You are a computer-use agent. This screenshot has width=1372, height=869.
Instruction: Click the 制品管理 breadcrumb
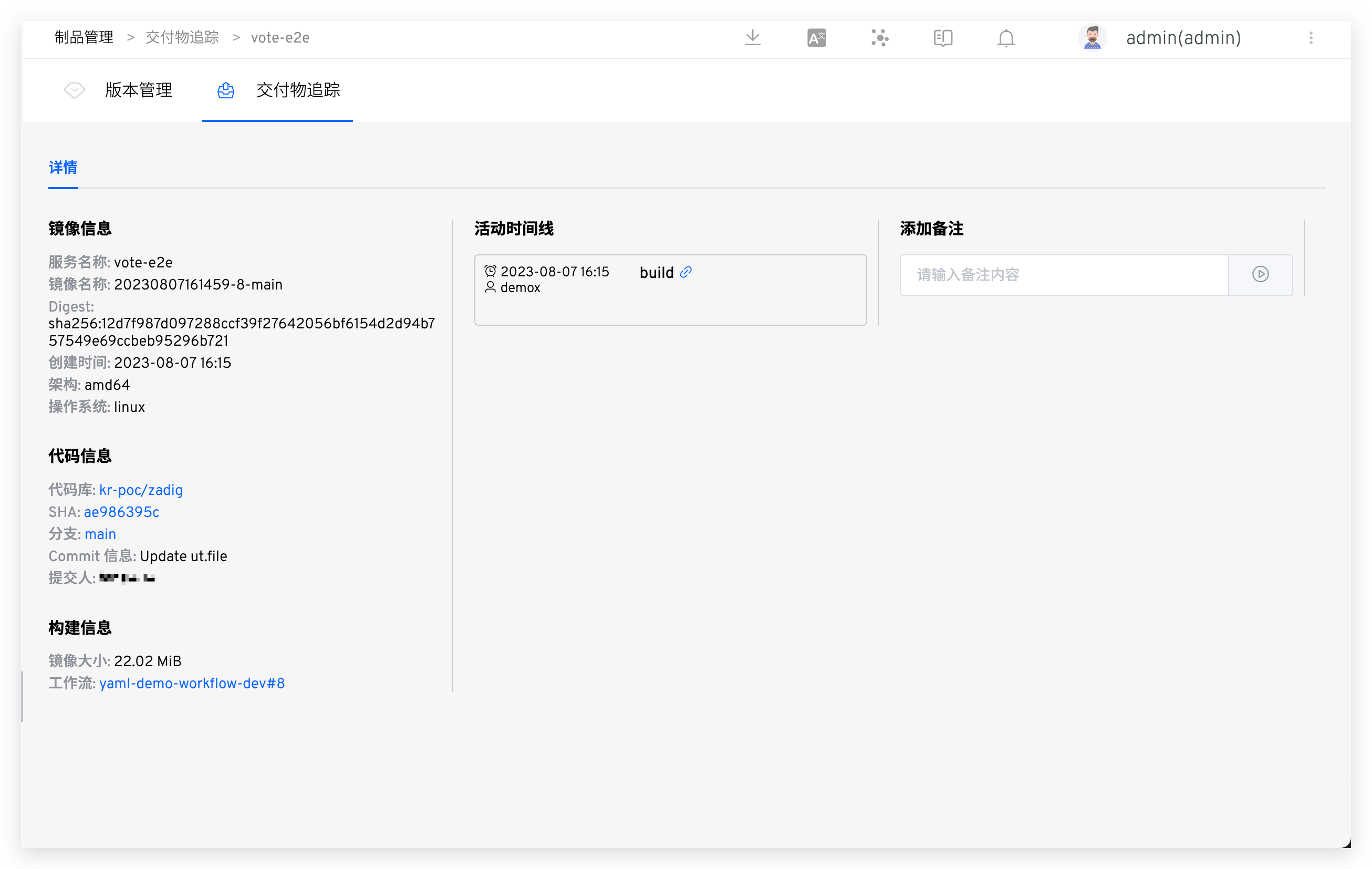pyautogui.click(x=84, y=38)
